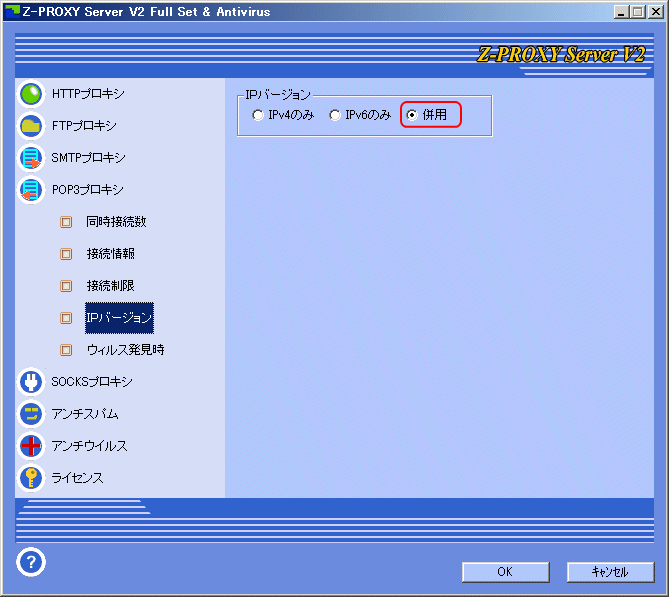
Task: Open the アンチスパム section
Action: [85, 414]
